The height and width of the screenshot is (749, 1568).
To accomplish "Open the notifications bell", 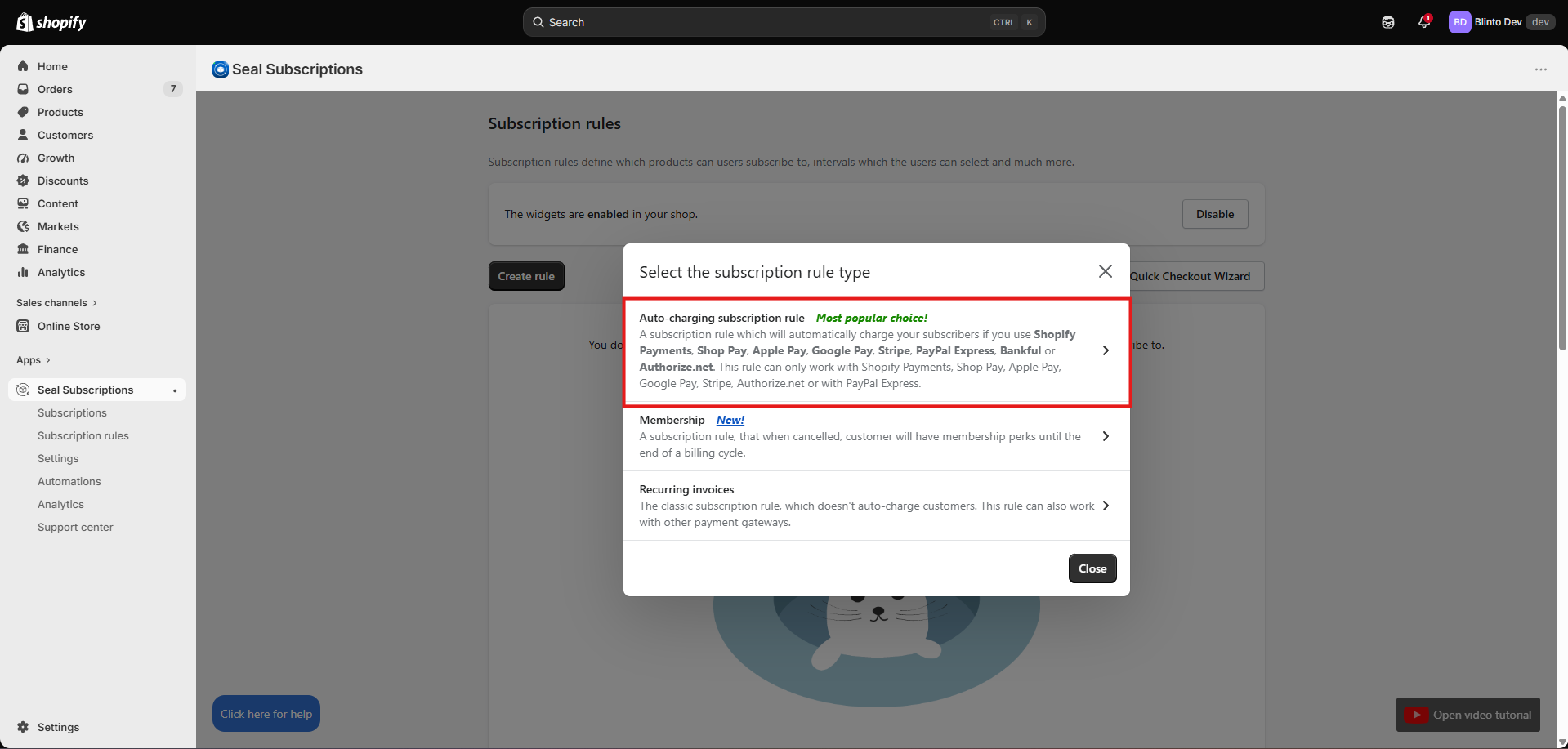I will pos(1424,22).
